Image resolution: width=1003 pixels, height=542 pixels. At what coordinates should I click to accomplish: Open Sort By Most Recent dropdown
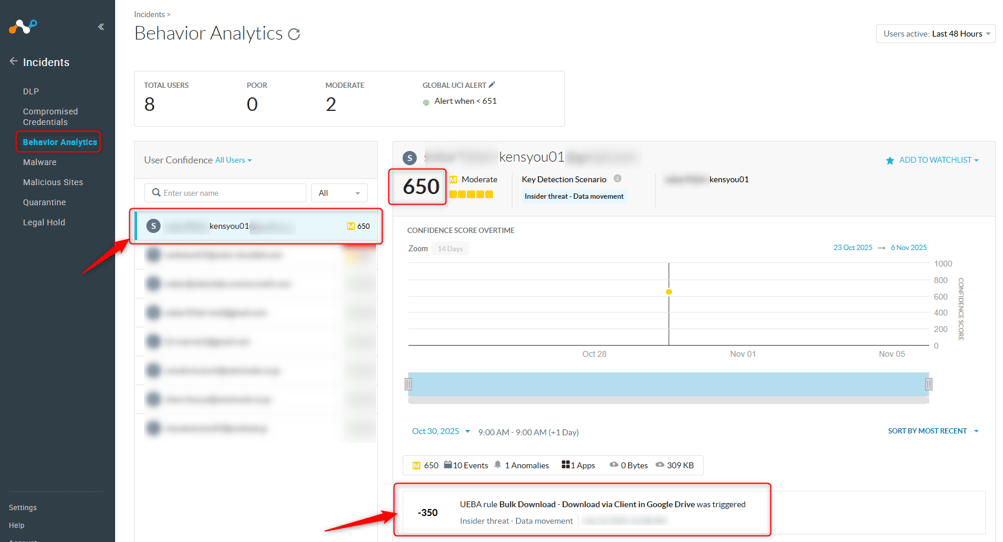tap(933, 431)
